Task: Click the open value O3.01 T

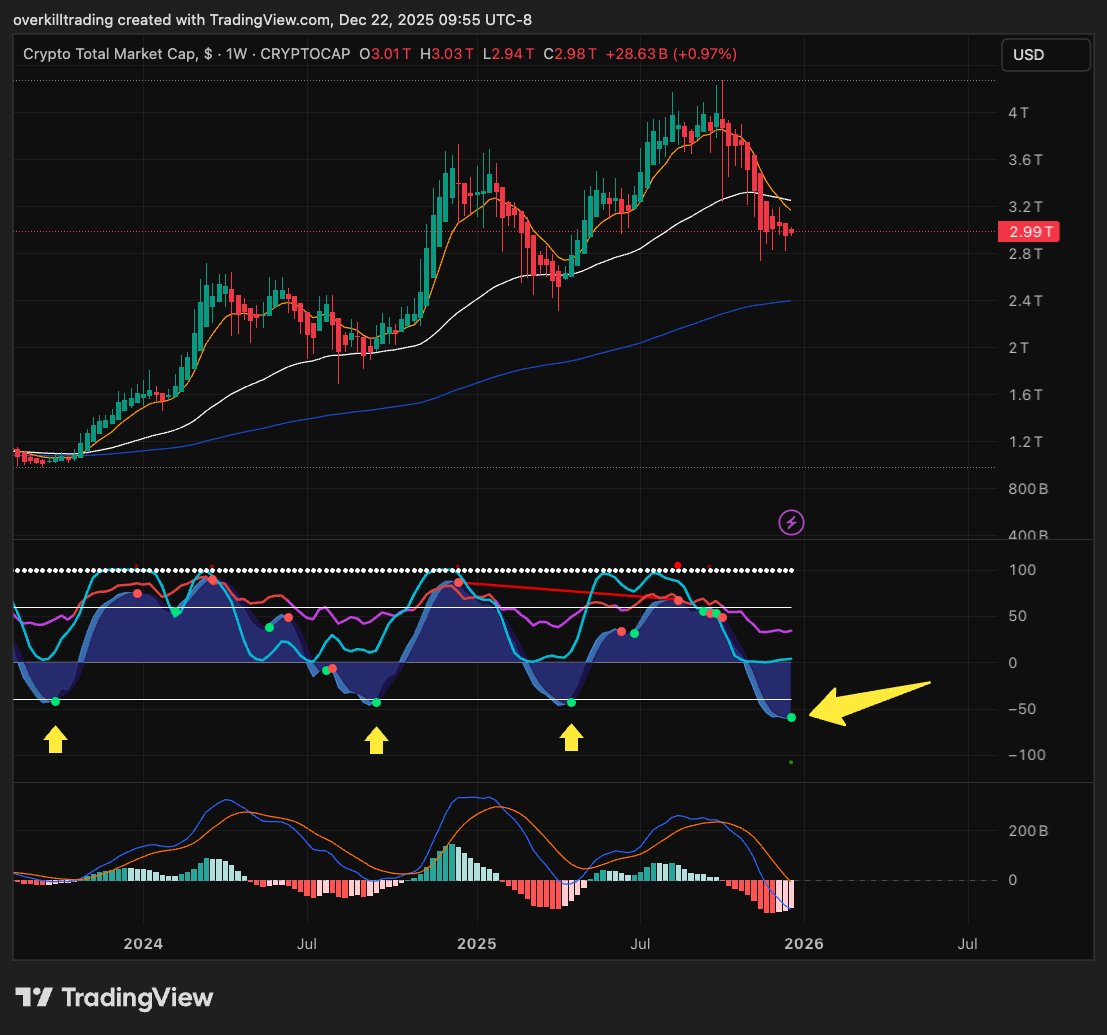Action: coord(385,54)
